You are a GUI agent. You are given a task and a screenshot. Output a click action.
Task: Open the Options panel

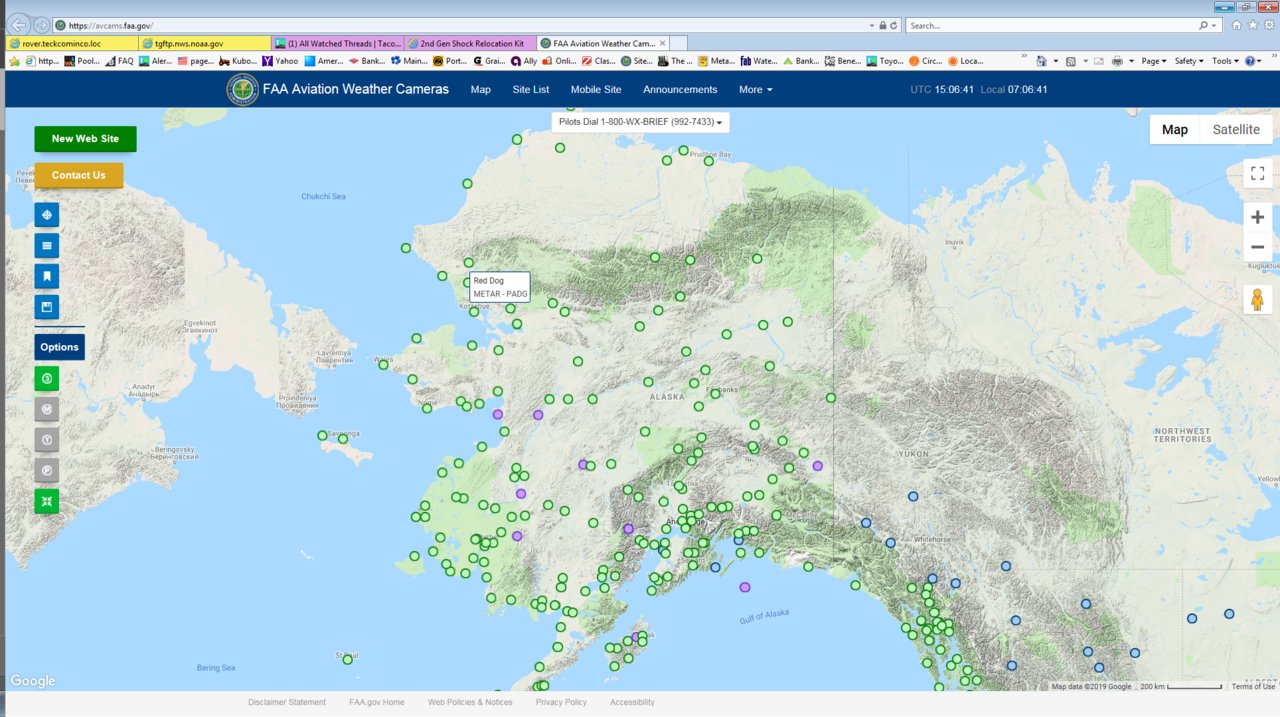click(60, 347)
